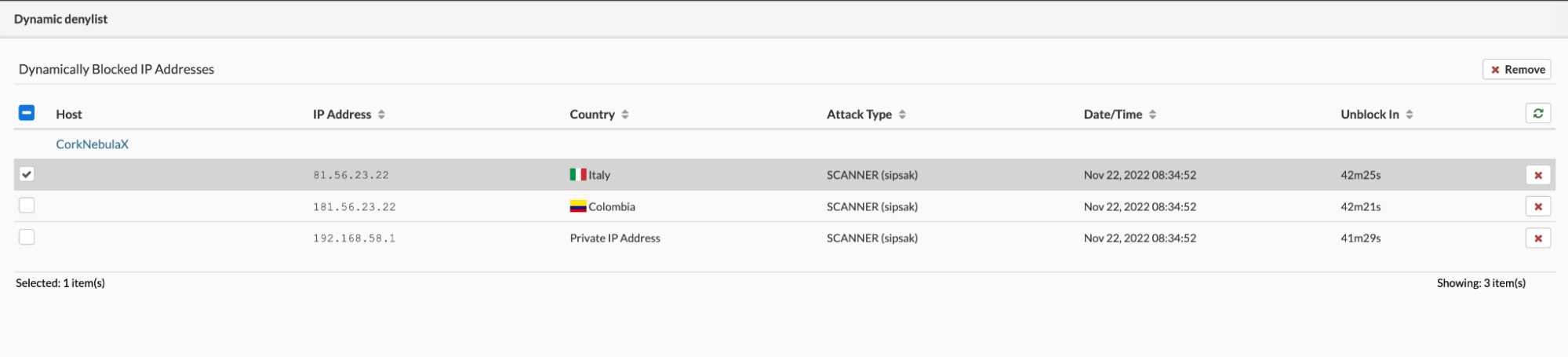This screenshot has height=357, width=1568.
Task: Click the Dynamic denylist panel title
Action: pos(61,19)
